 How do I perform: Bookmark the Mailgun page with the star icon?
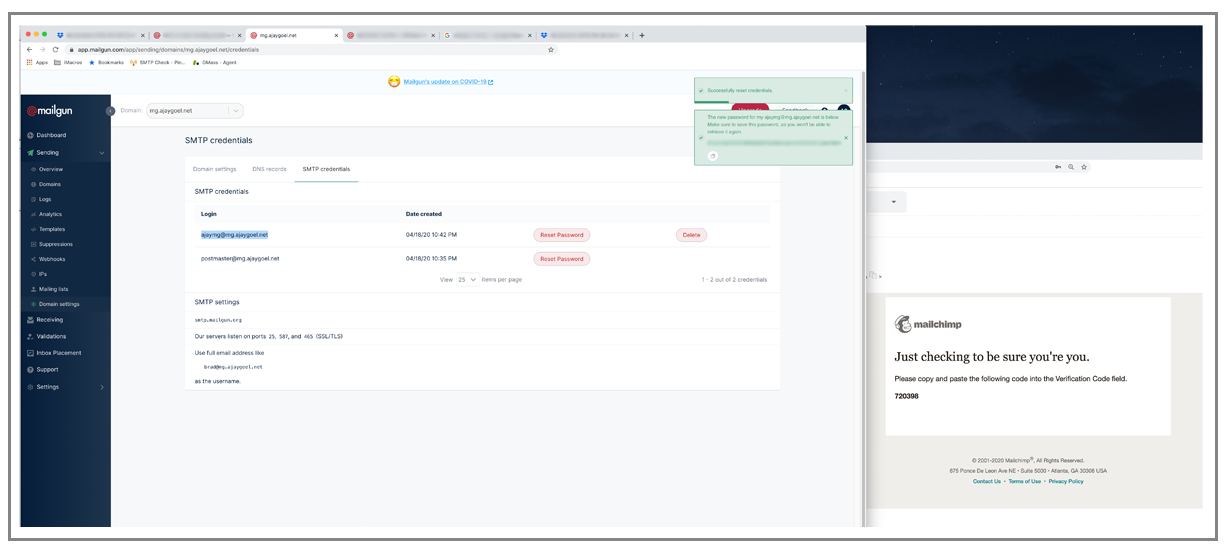[x=550, y=49]
